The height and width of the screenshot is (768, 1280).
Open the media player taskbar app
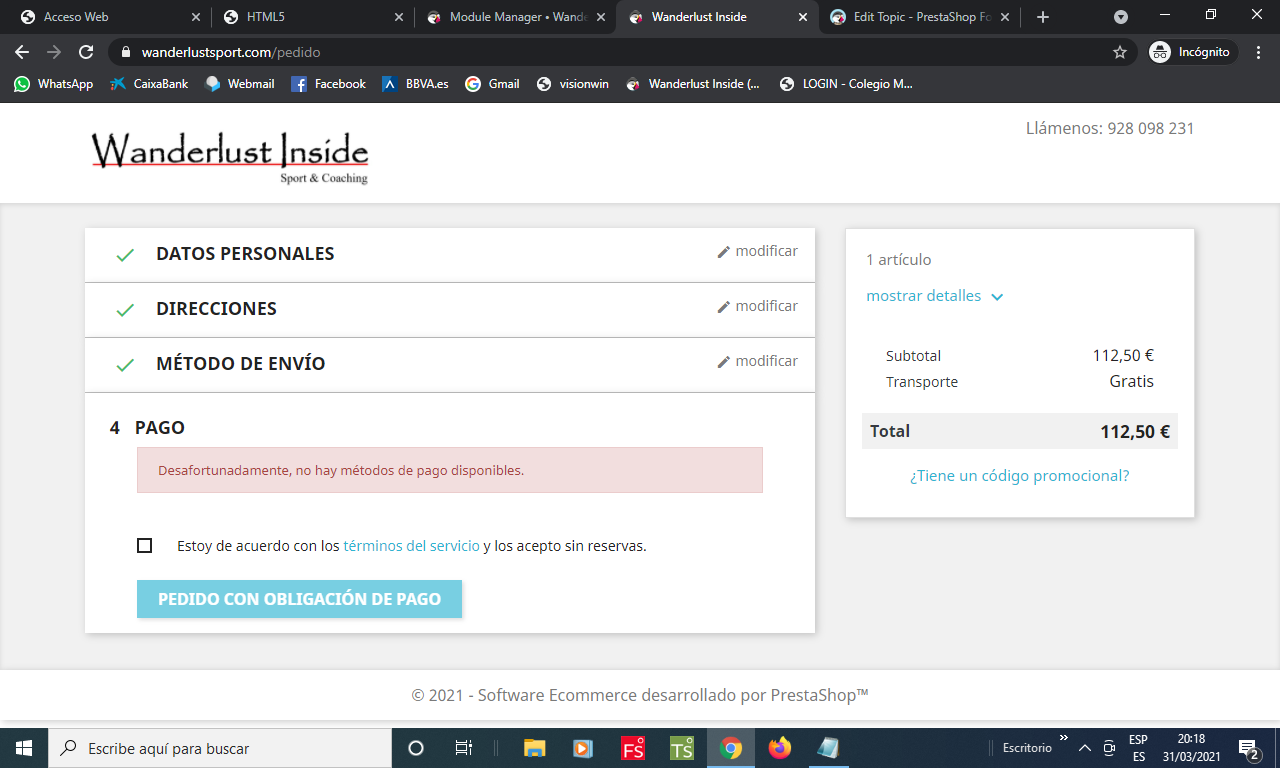(583, 748)
